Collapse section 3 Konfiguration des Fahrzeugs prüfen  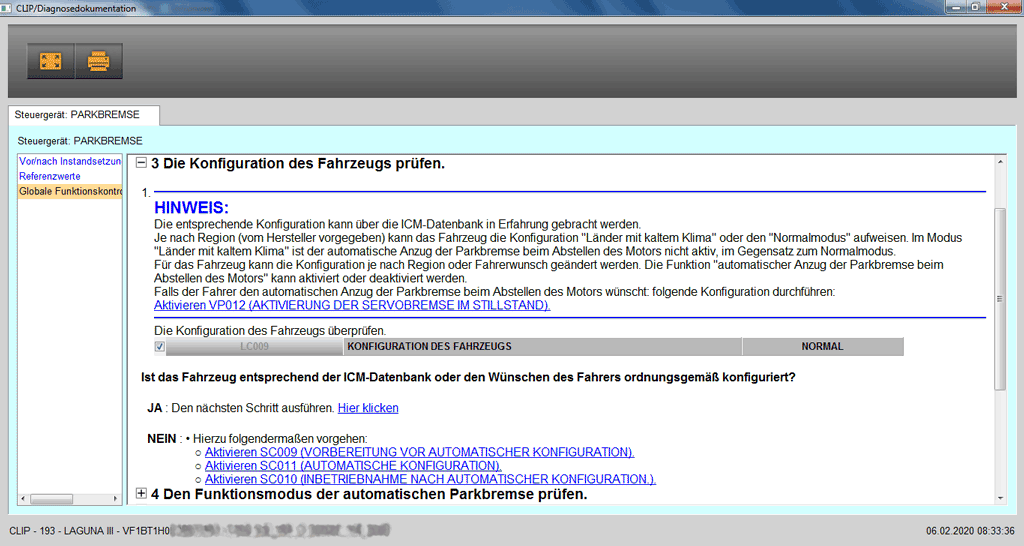click(141, 163)
